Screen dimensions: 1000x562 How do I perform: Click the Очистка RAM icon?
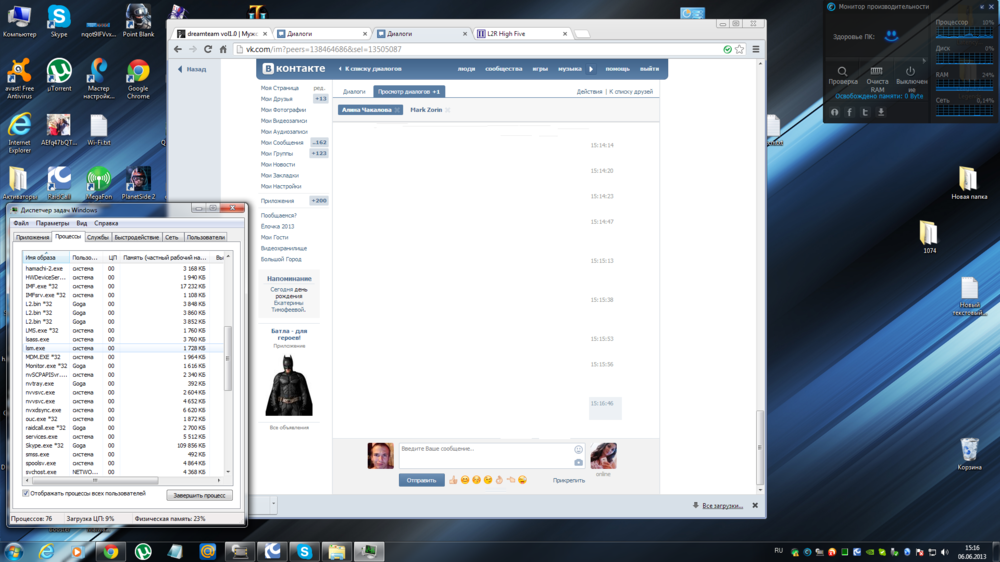(876, 72)
